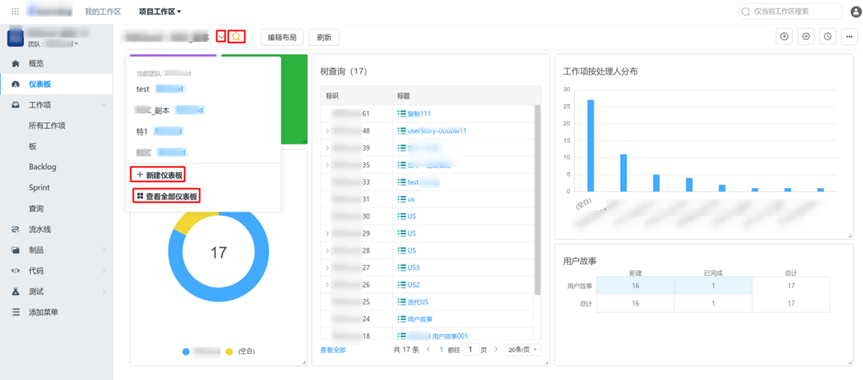Click work item icon beside 用户故事 row 24
Screen dimensions: 863x380
point(401,319)
